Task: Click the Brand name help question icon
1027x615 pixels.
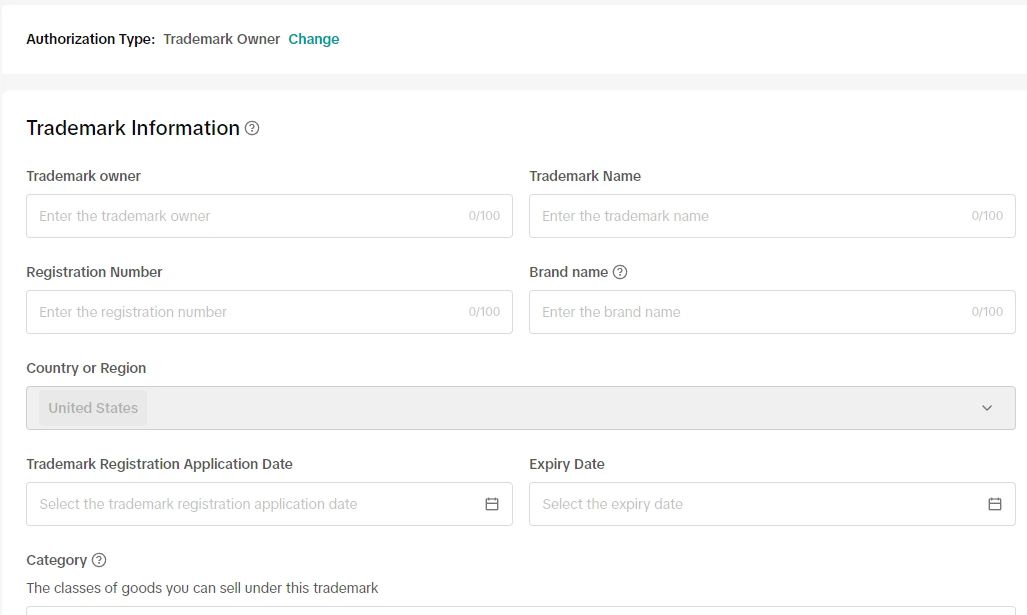Action: click(x=620, y=272)
